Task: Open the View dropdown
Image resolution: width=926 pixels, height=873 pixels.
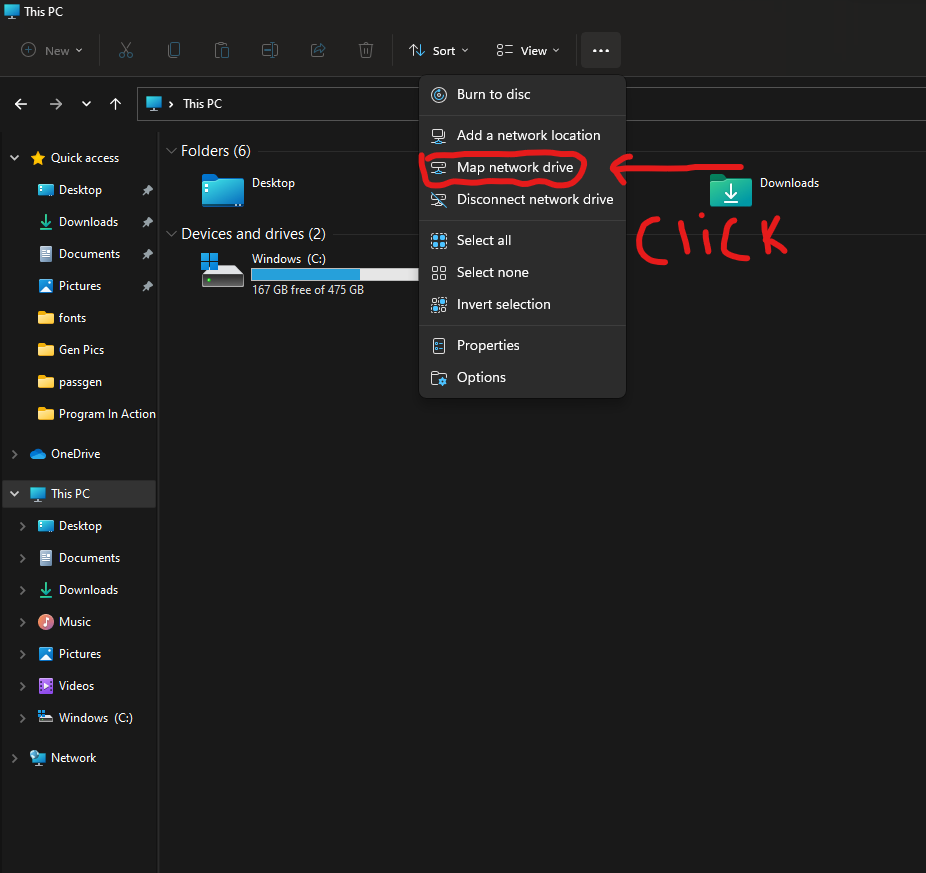Action: (527, 50)
